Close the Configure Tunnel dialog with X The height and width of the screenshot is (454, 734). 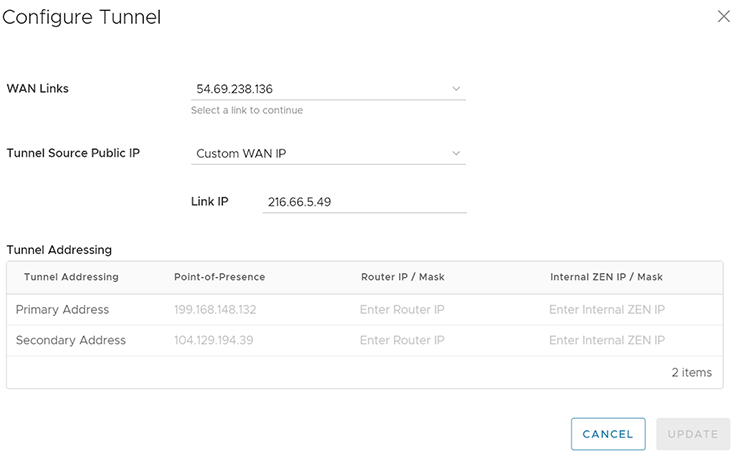[x=723, y=17]
